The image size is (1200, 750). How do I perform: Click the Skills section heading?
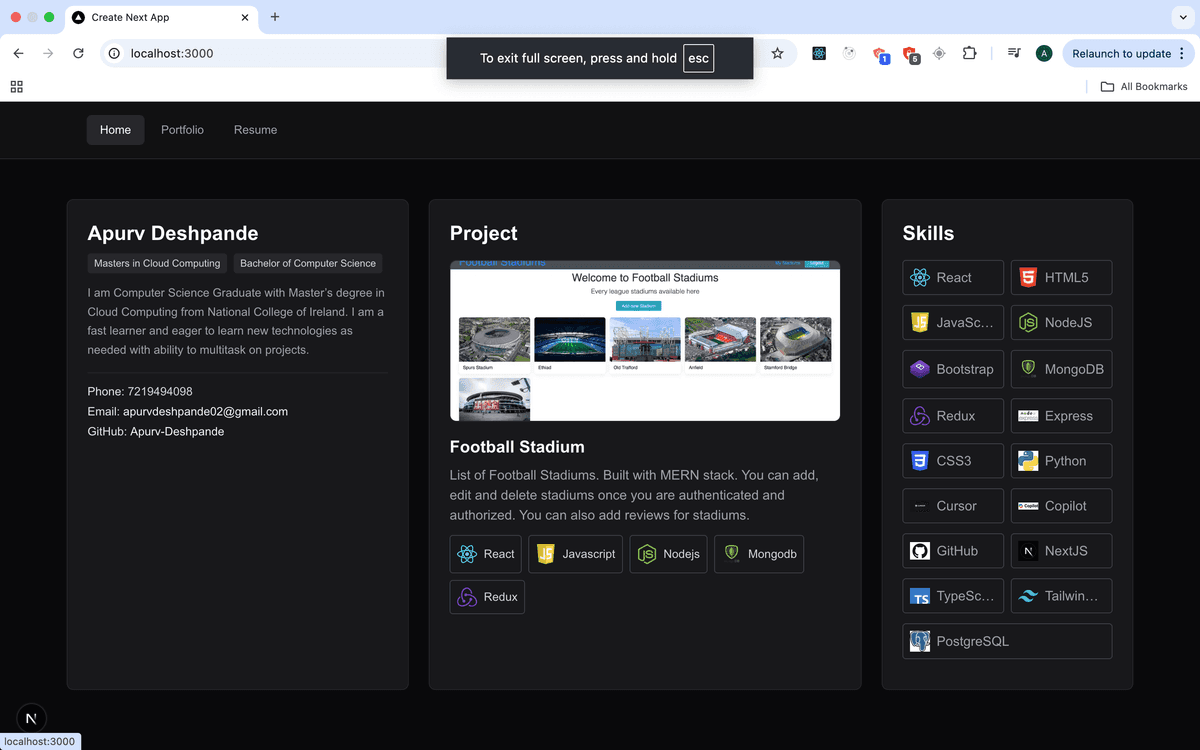pyautogui.click(x=928, y=233)
